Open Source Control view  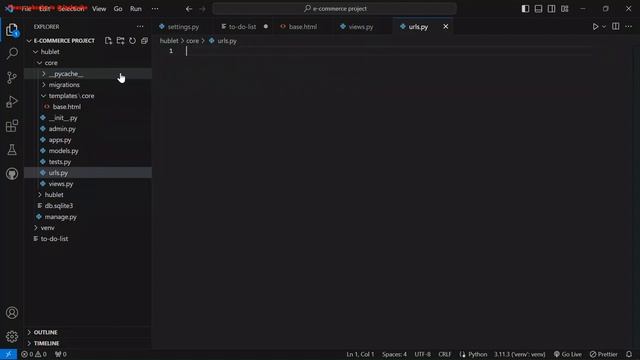[12, 78]
